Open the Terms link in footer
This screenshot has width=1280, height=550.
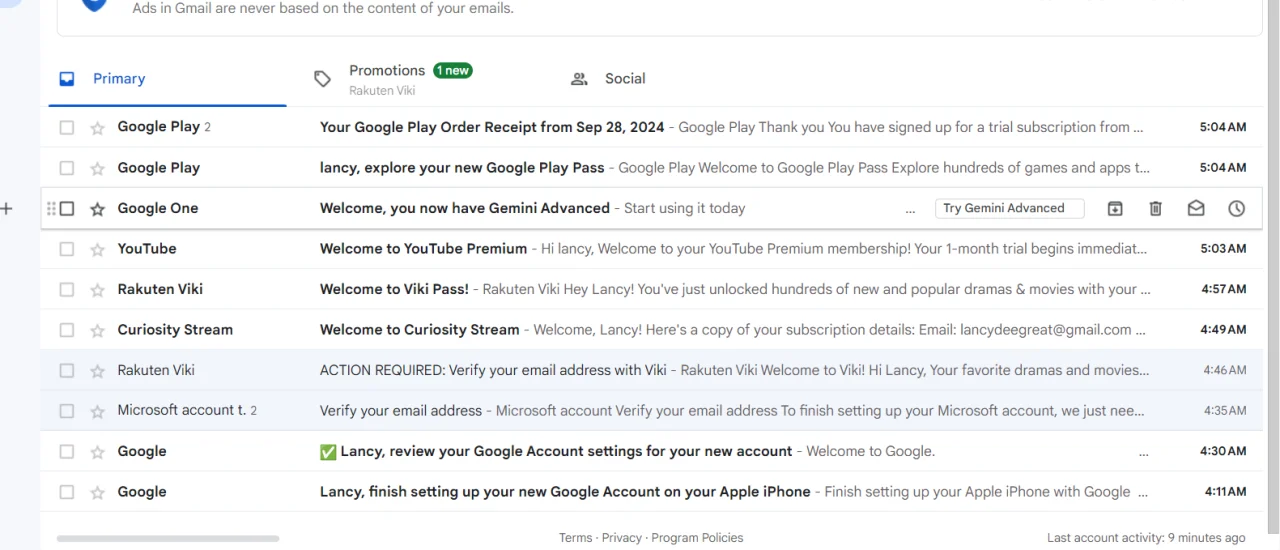click(x=575, y=538)
